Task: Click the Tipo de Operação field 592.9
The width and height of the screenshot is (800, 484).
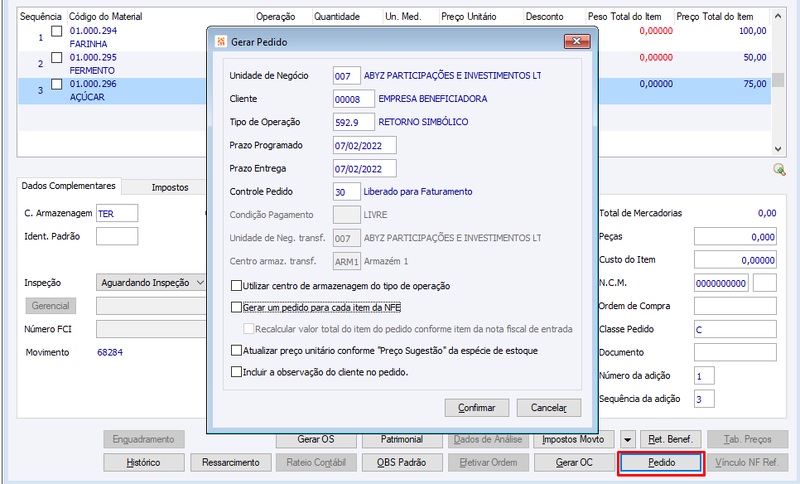Action: pyautogui.click(x=354, y=122)
